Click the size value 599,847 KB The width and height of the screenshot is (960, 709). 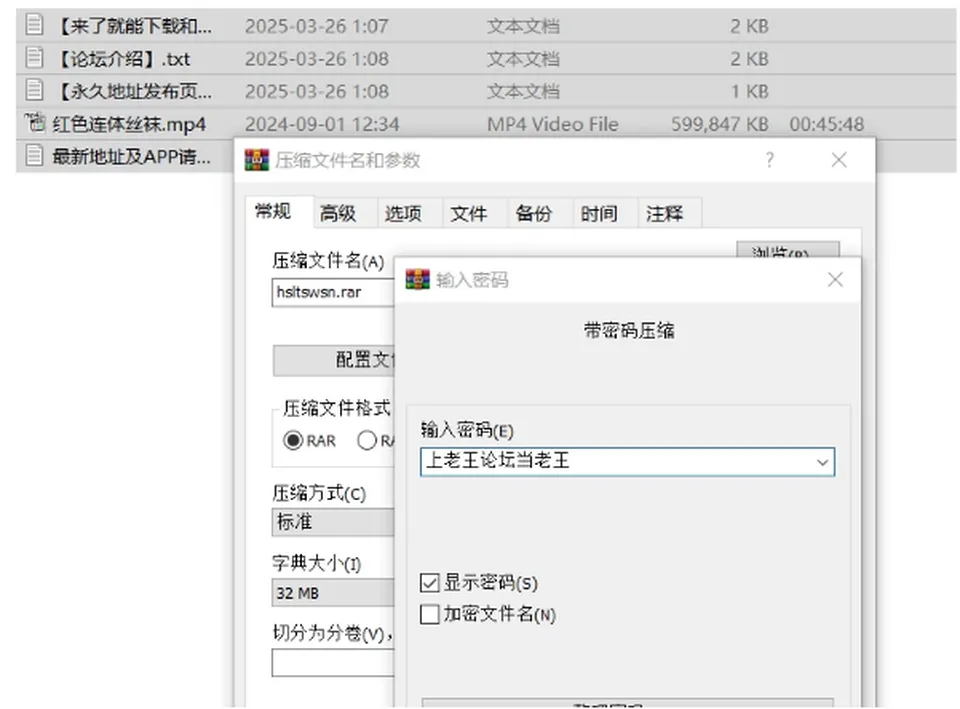tap(719, 124)
